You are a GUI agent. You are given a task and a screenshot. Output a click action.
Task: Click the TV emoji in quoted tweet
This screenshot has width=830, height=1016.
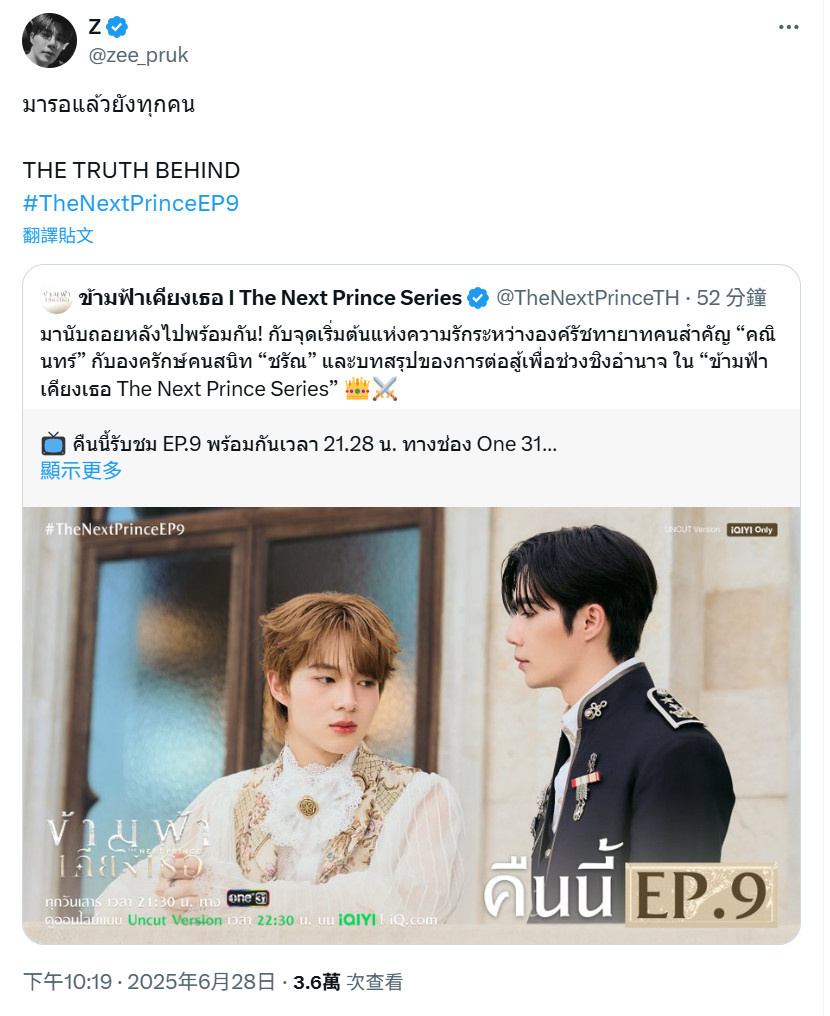[53, 444]
